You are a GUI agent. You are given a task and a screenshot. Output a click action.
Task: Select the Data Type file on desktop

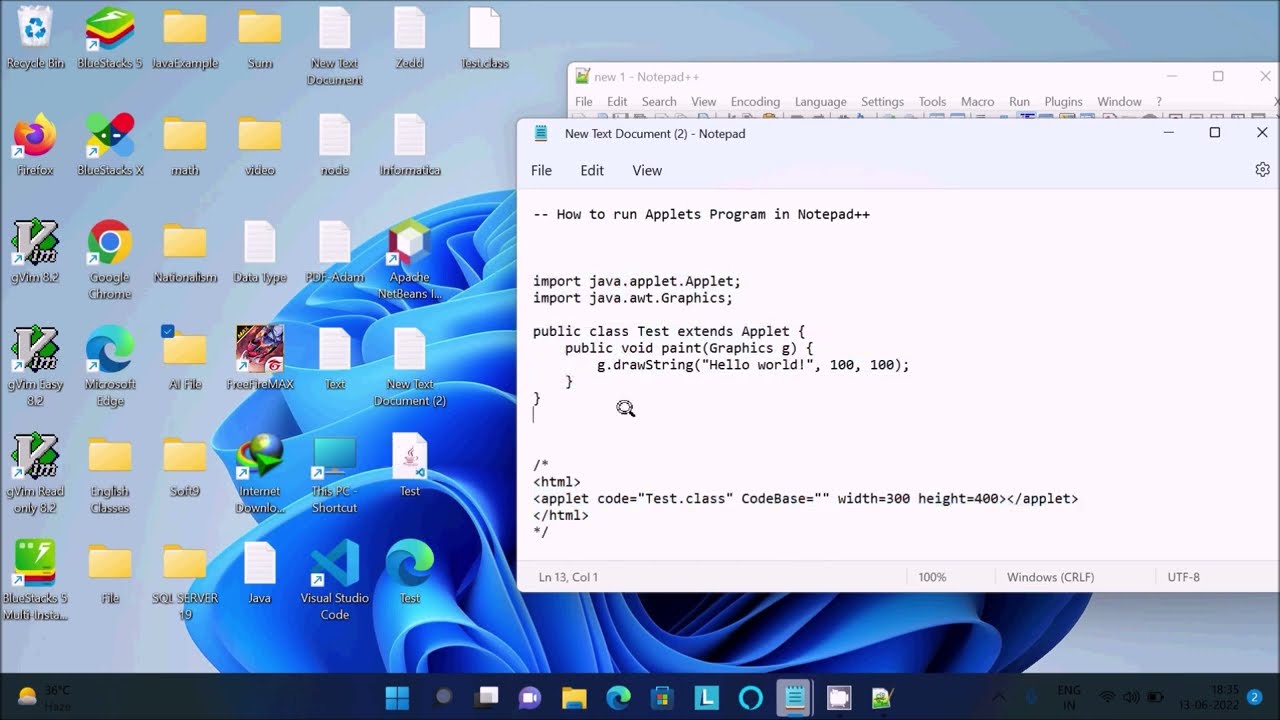coord(260,252)
